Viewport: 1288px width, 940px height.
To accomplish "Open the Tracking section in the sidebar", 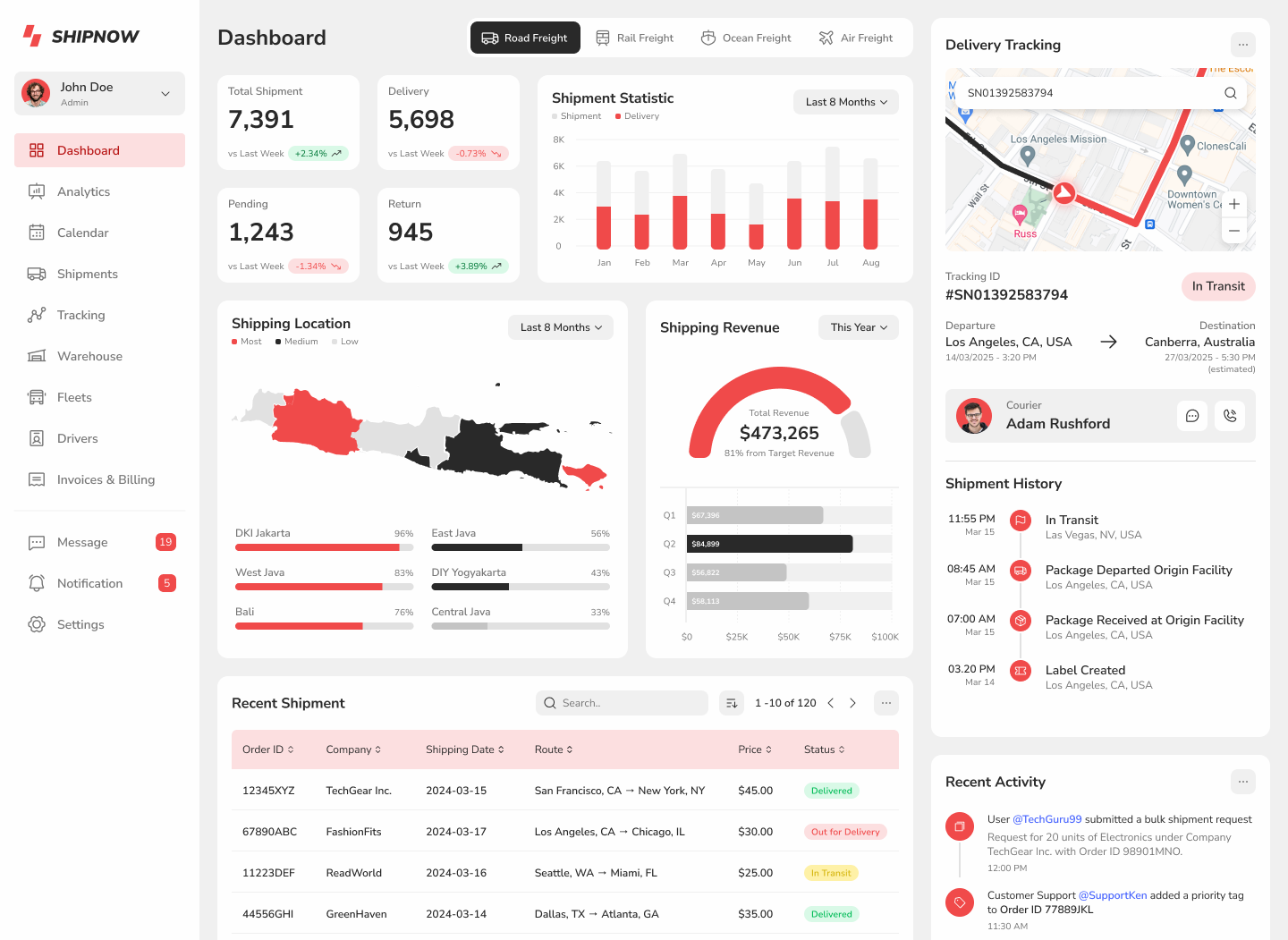I will click(x=80, y=315).
